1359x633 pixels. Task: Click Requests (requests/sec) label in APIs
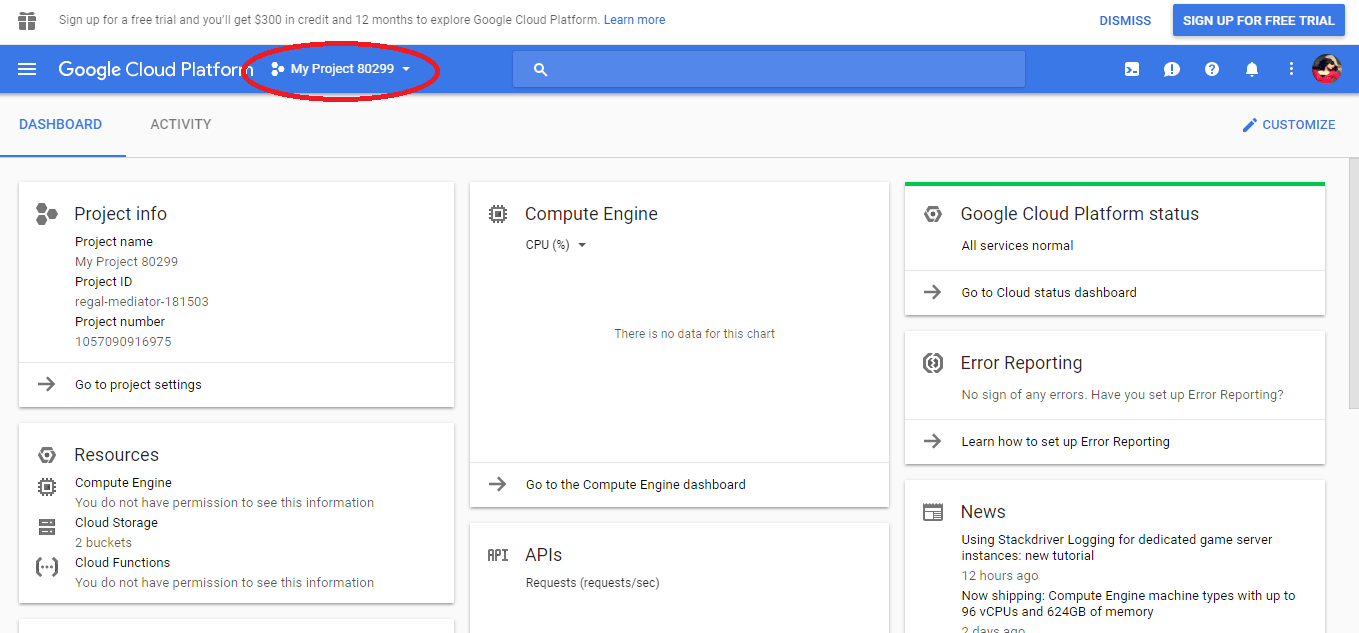point(592,582)
